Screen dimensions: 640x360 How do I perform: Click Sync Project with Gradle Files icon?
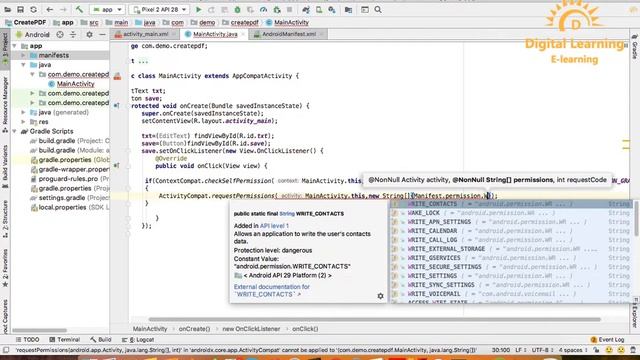tap(306, 9)
